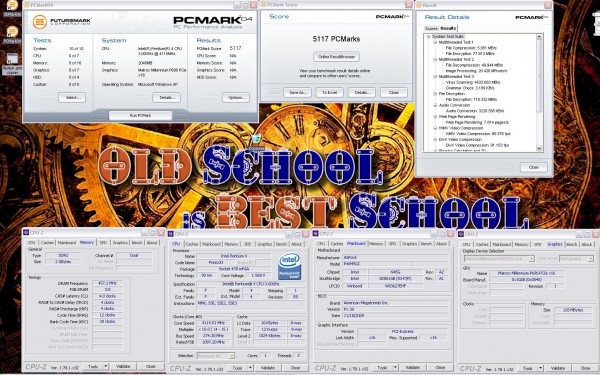The height and width of the screenshot is (375, 600).
Task: Click the Options... button under Results
Action: coord(236,98)
